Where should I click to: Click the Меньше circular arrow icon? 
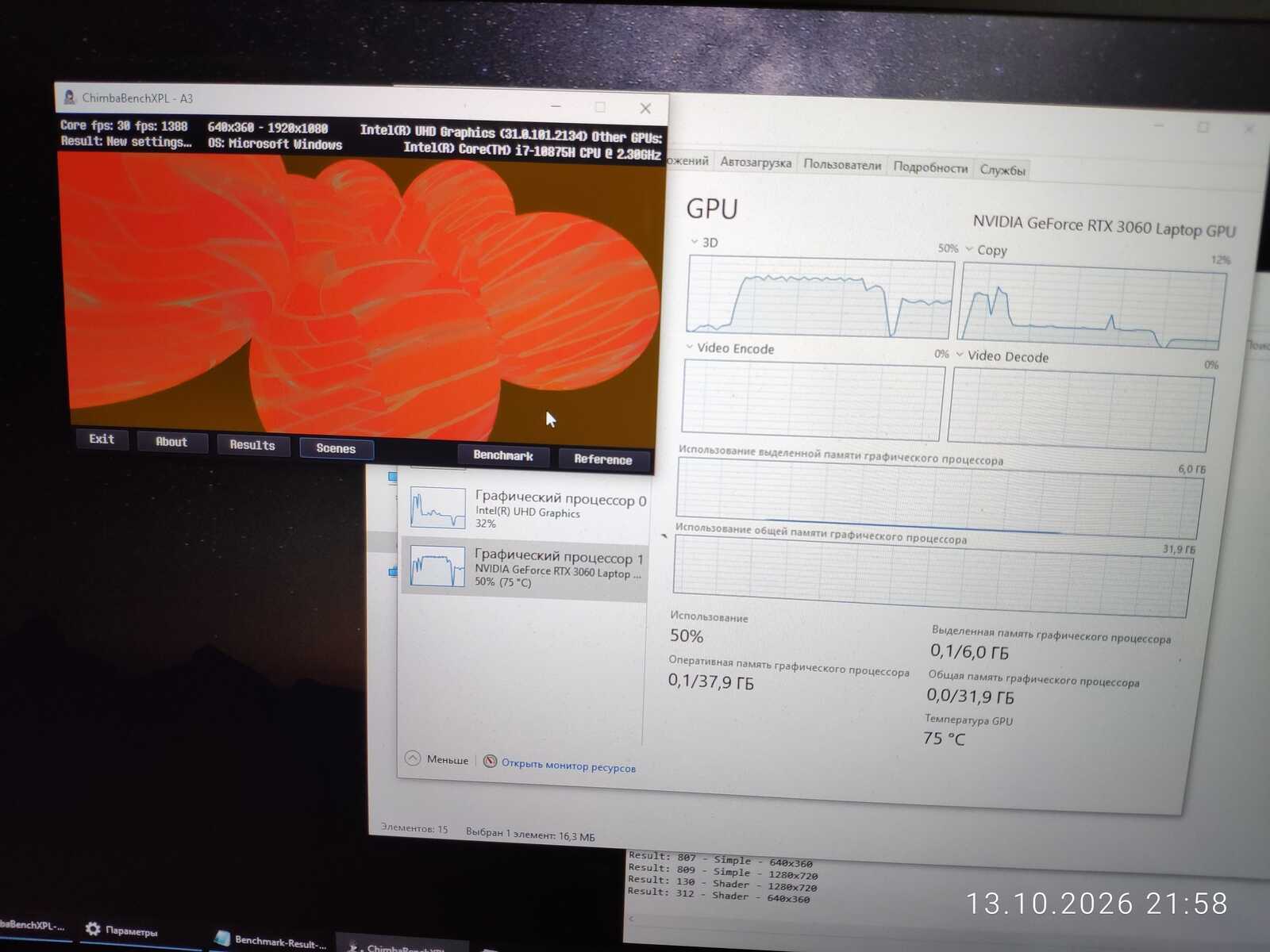tap(413, 758)
